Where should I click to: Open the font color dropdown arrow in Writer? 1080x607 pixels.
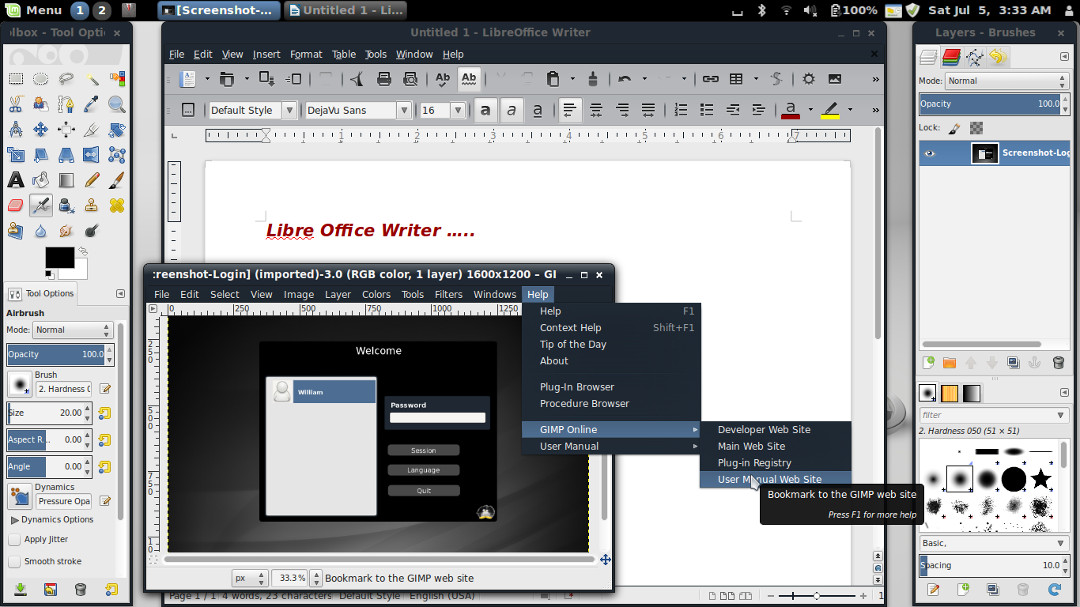(811, 110)
